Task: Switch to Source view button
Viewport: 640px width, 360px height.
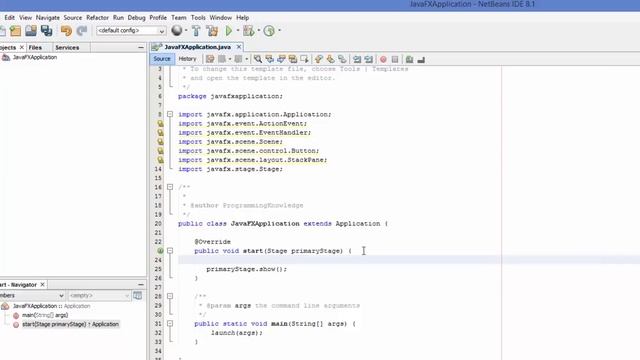Action: pos(162,59)
